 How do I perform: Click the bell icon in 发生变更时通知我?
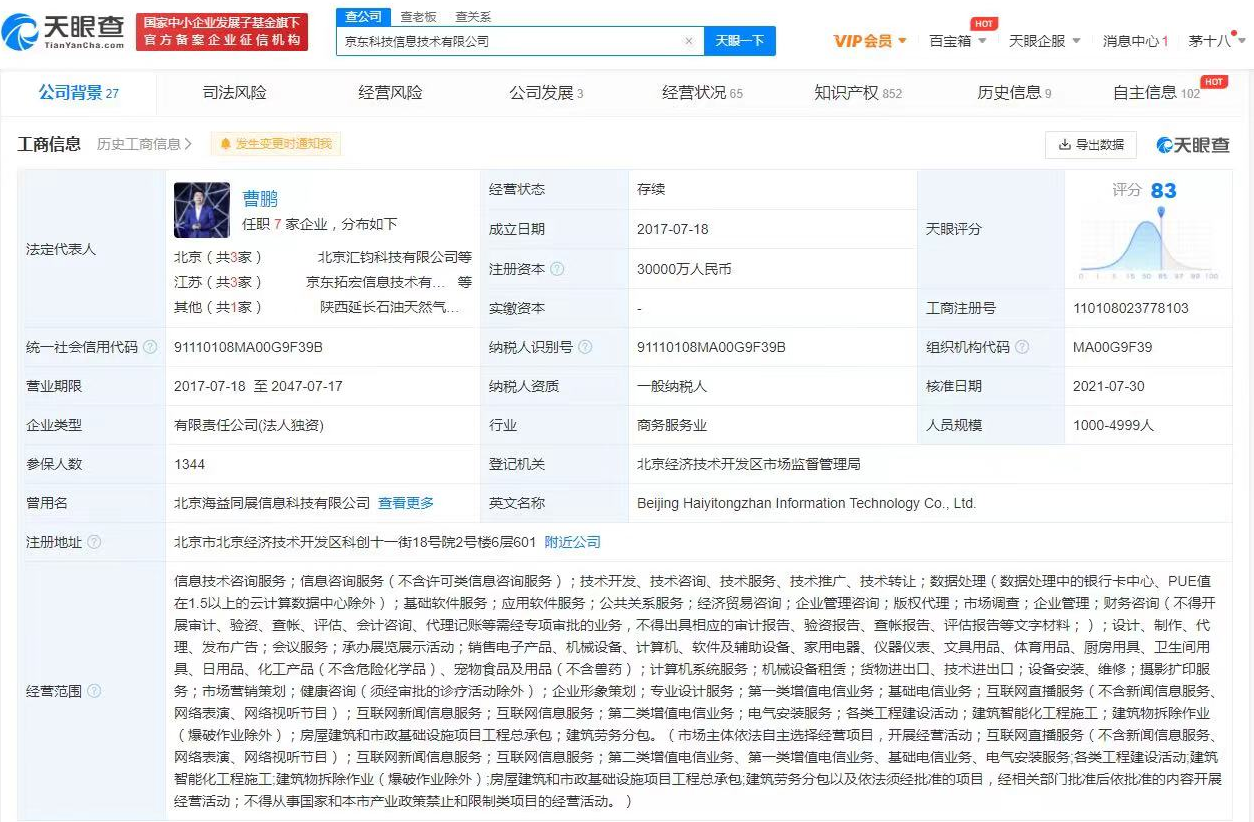(226, 144)
